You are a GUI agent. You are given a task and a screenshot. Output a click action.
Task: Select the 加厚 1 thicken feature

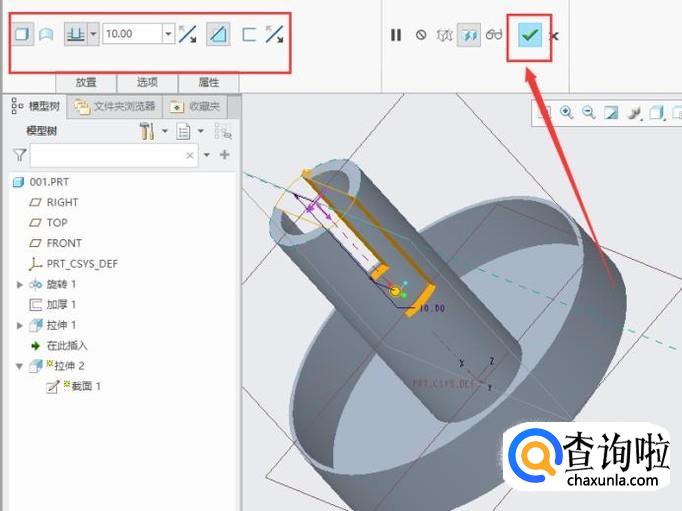pyautogui.click(x=61, y=305)
